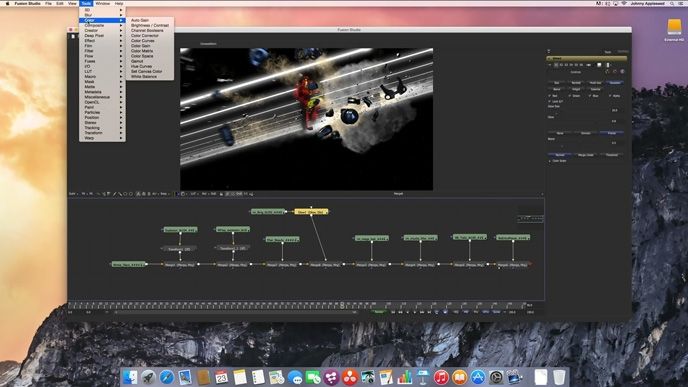688x387 pixels.
Task: Open the Window menu
Action: (103, 3)
